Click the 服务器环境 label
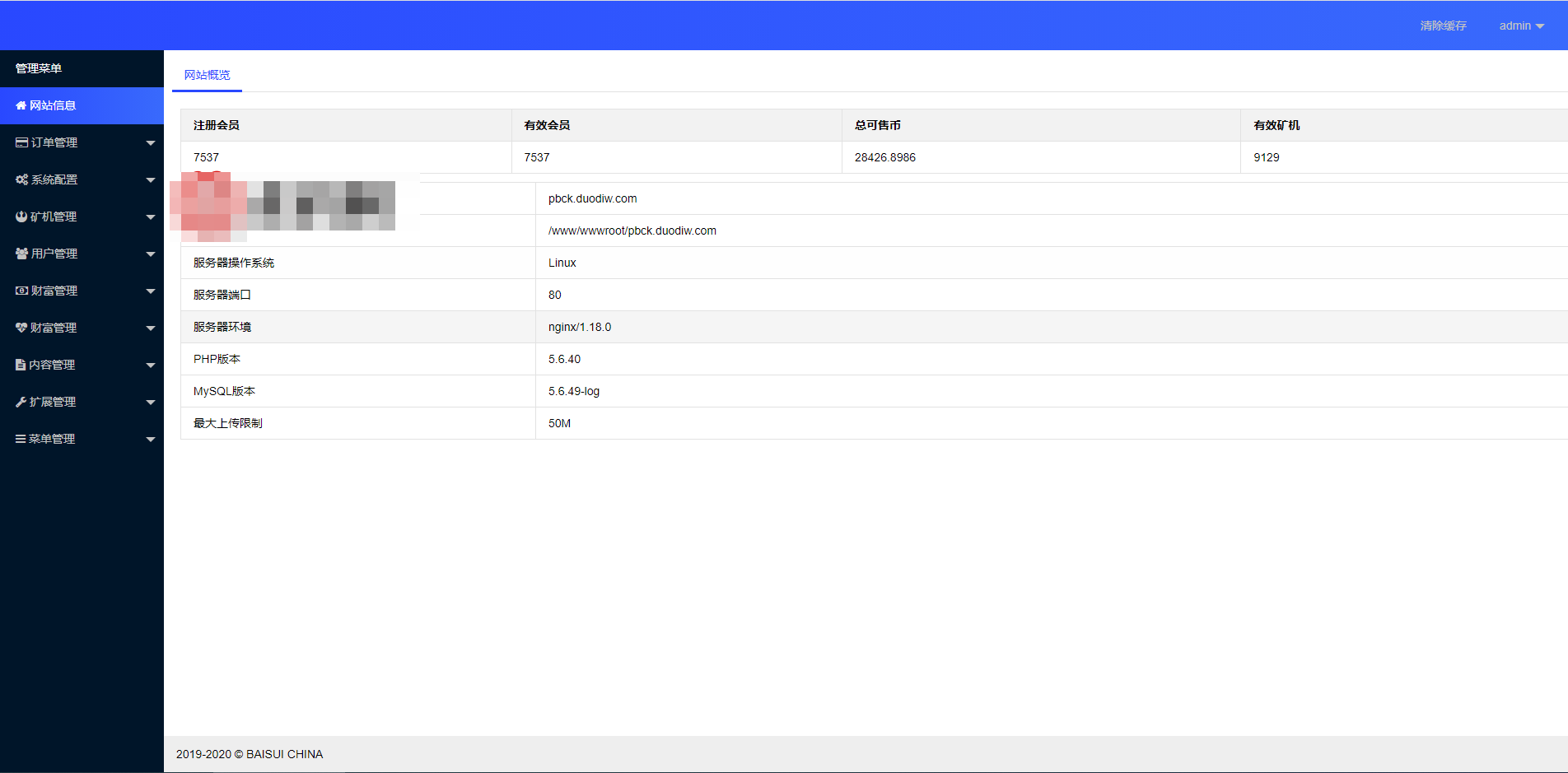The image size is (1568, 773). coord(222,327)
